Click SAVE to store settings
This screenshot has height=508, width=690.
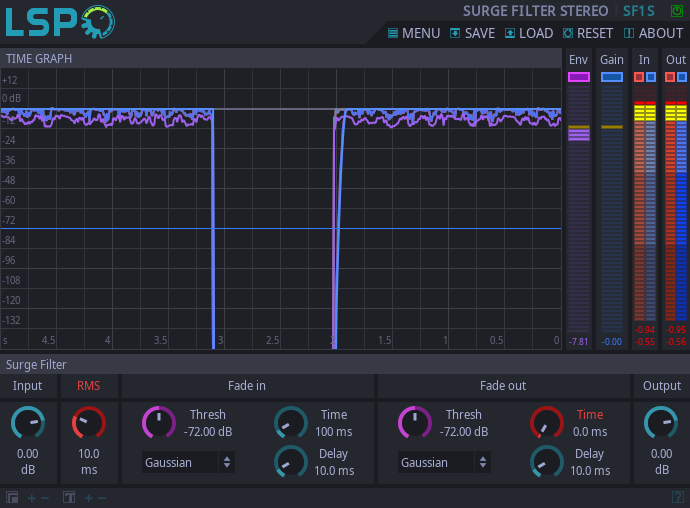(x=473, y=33)
